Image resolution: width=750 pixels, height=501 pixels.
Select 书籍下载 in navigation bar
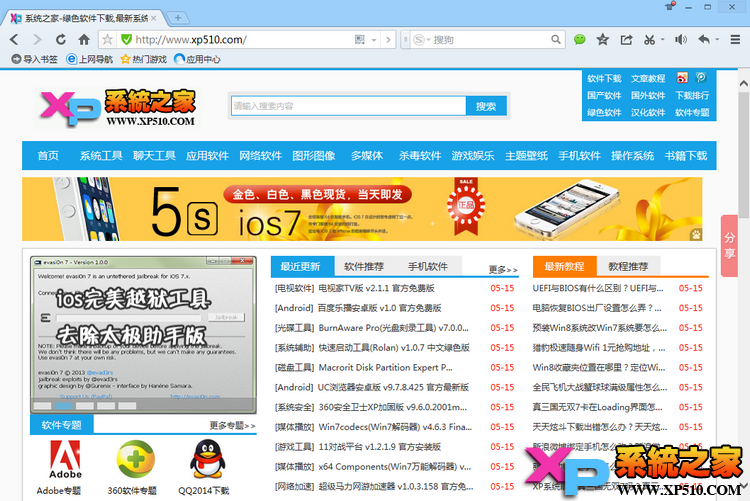tap(685, 156)
